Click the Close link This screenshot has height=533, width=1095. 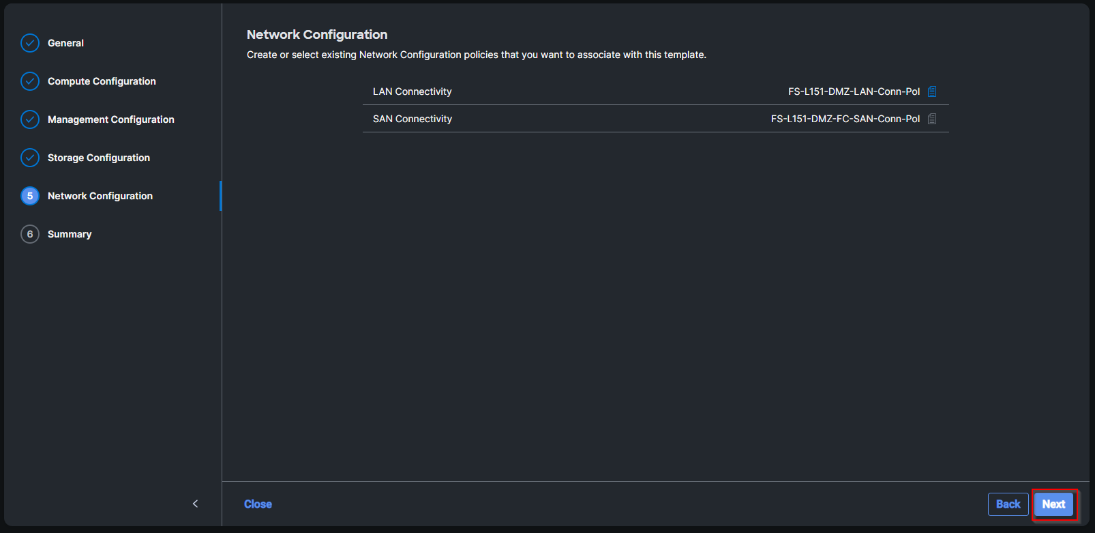[258, 504]
